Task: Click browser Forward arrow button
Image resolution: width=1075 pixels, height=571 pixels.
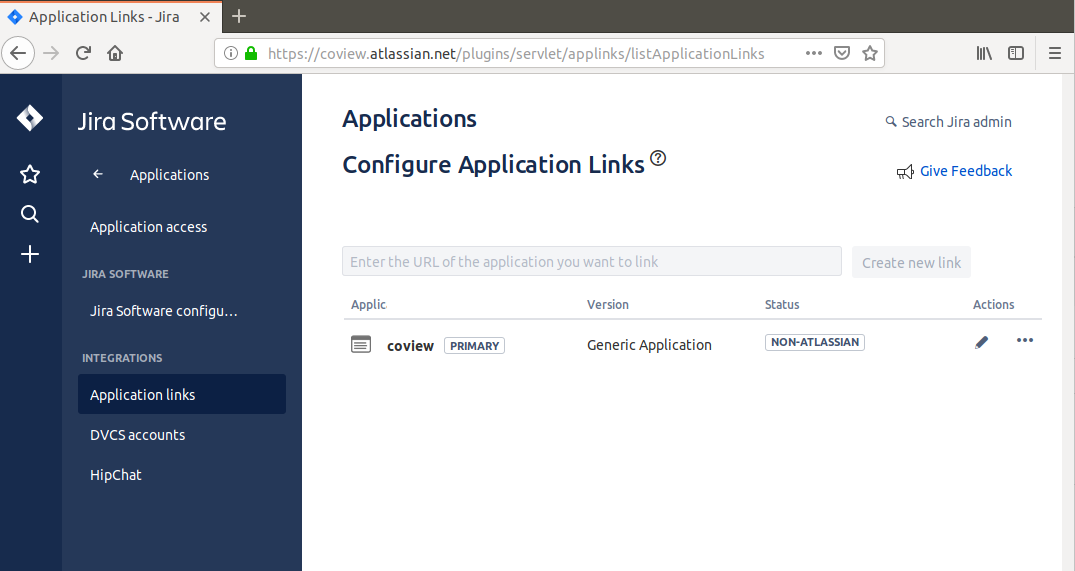Action: pos(51,53)
